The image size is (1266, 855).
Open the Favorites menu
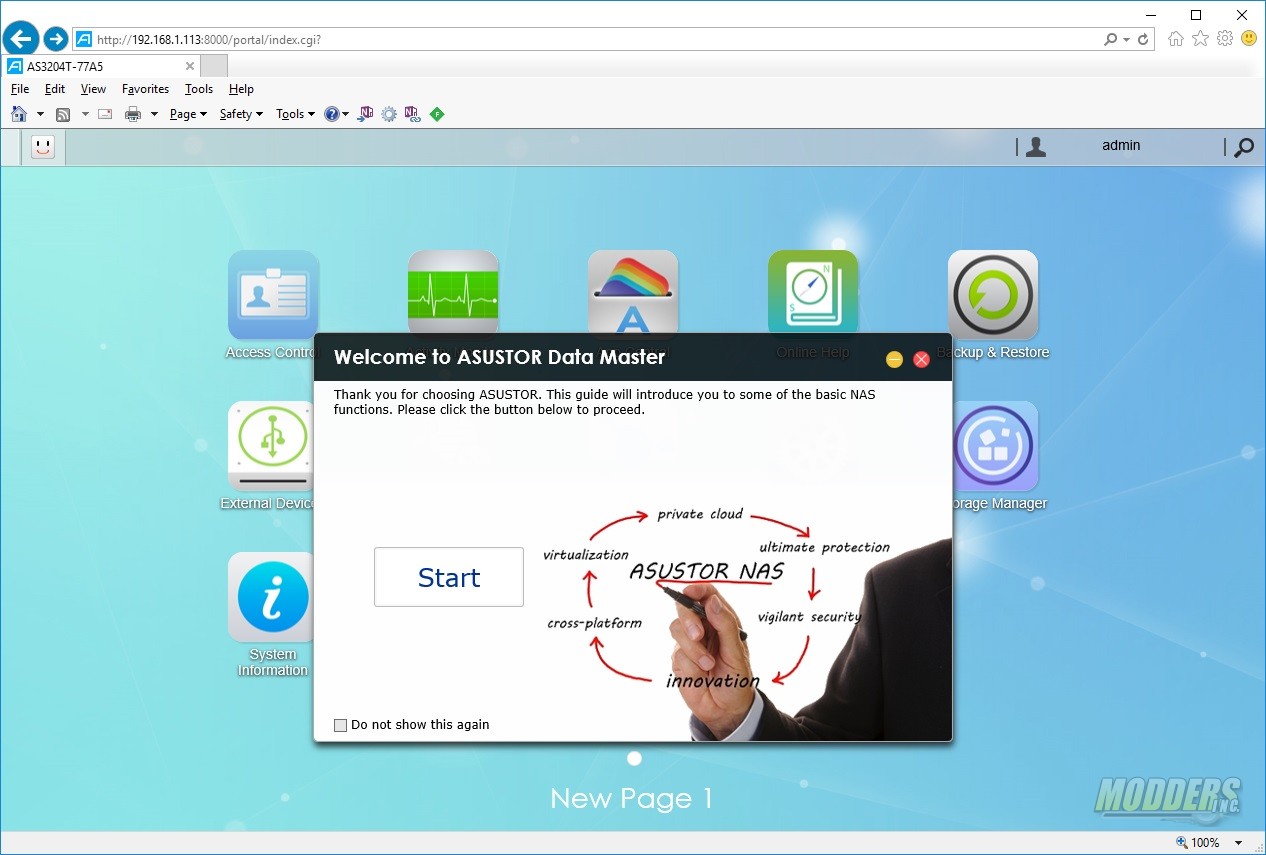point(145,89)
